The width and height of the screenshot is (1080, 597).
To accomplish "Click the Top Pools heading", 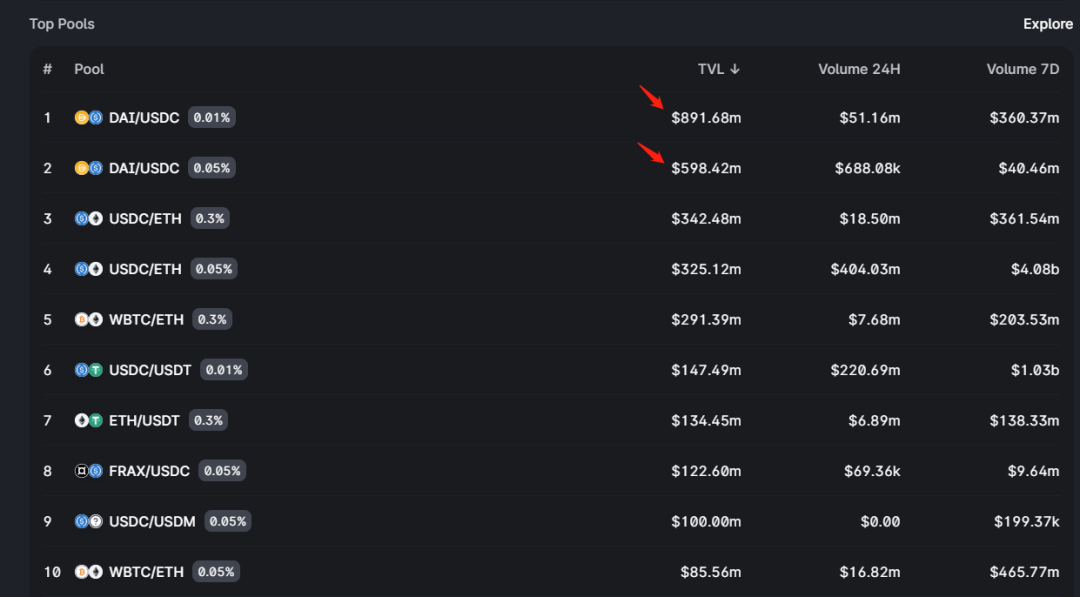I will coord(62,24).
